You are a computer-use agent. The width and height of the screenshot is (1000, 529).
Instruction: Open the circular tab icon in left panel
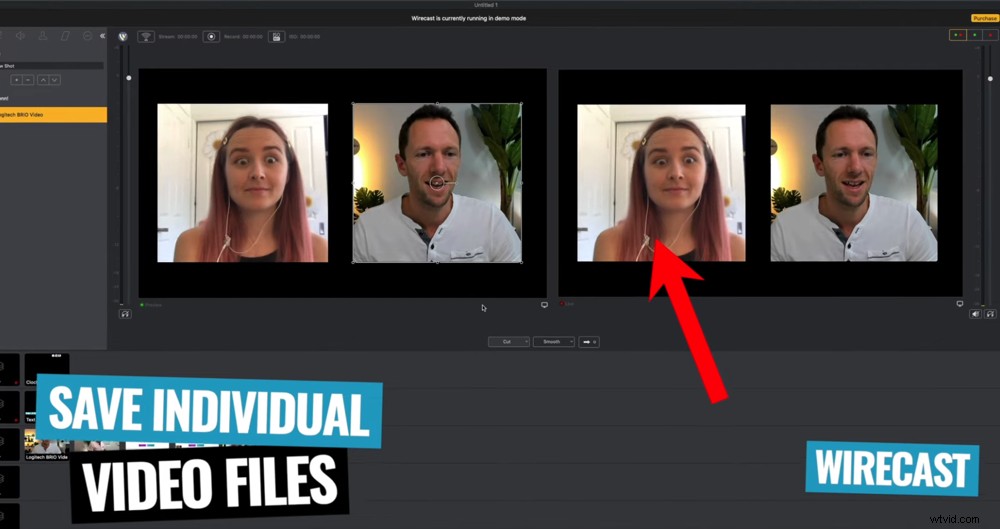click(87, 36)
